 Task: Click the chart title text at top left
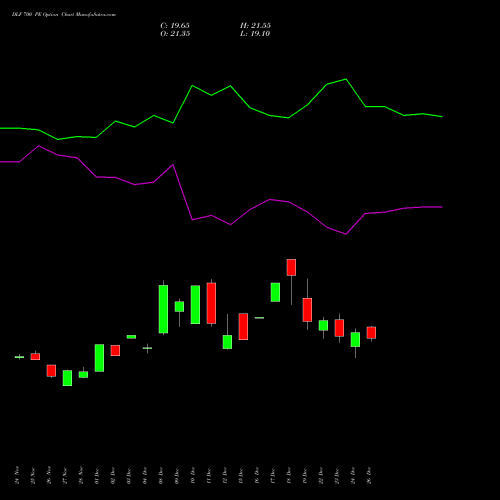[x=64, y=15]
